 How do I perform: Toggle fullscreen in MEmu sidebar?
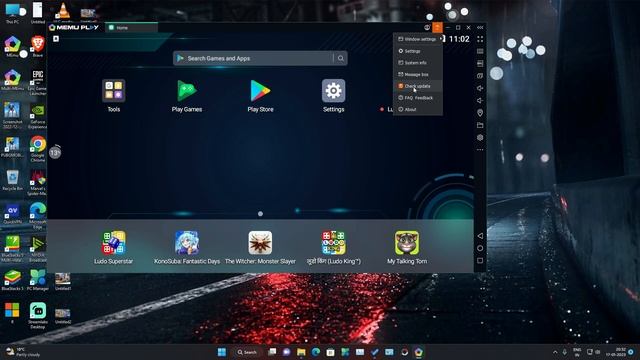pyautogui.click(x=480, y=39)
